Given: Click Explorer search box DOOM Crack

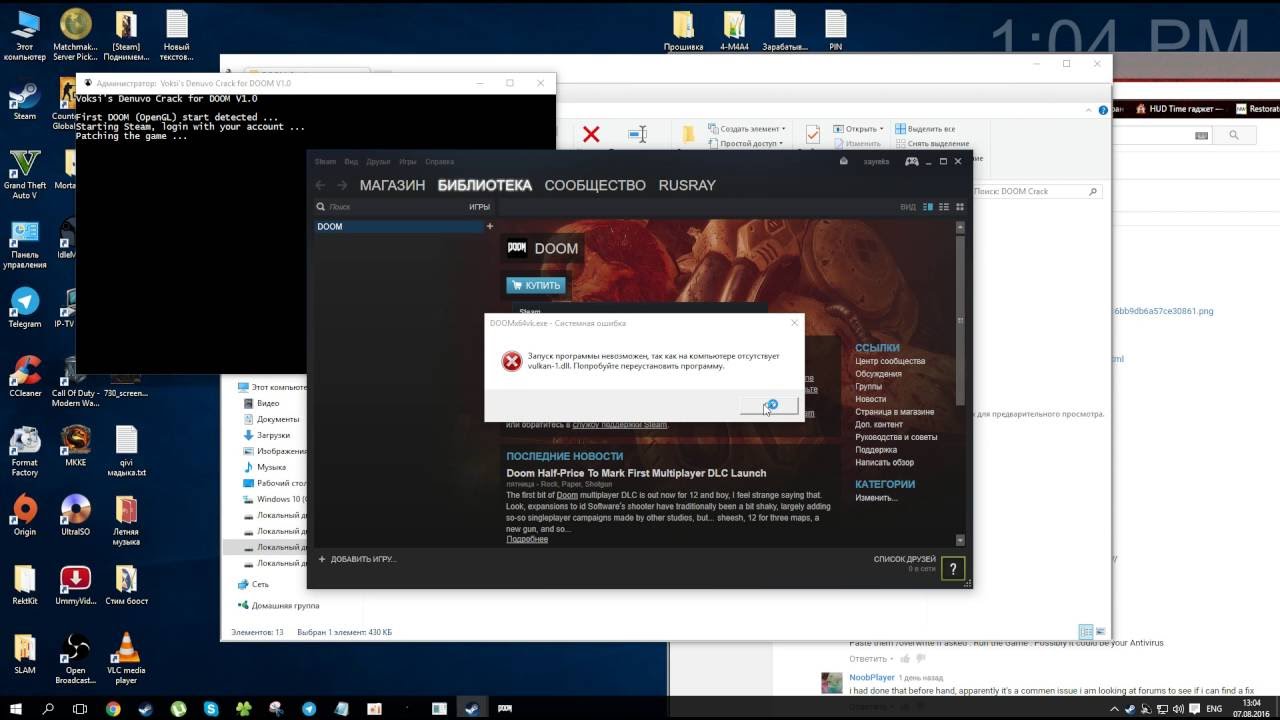Looking at the screenshot, I should [x=1036, y=191].
